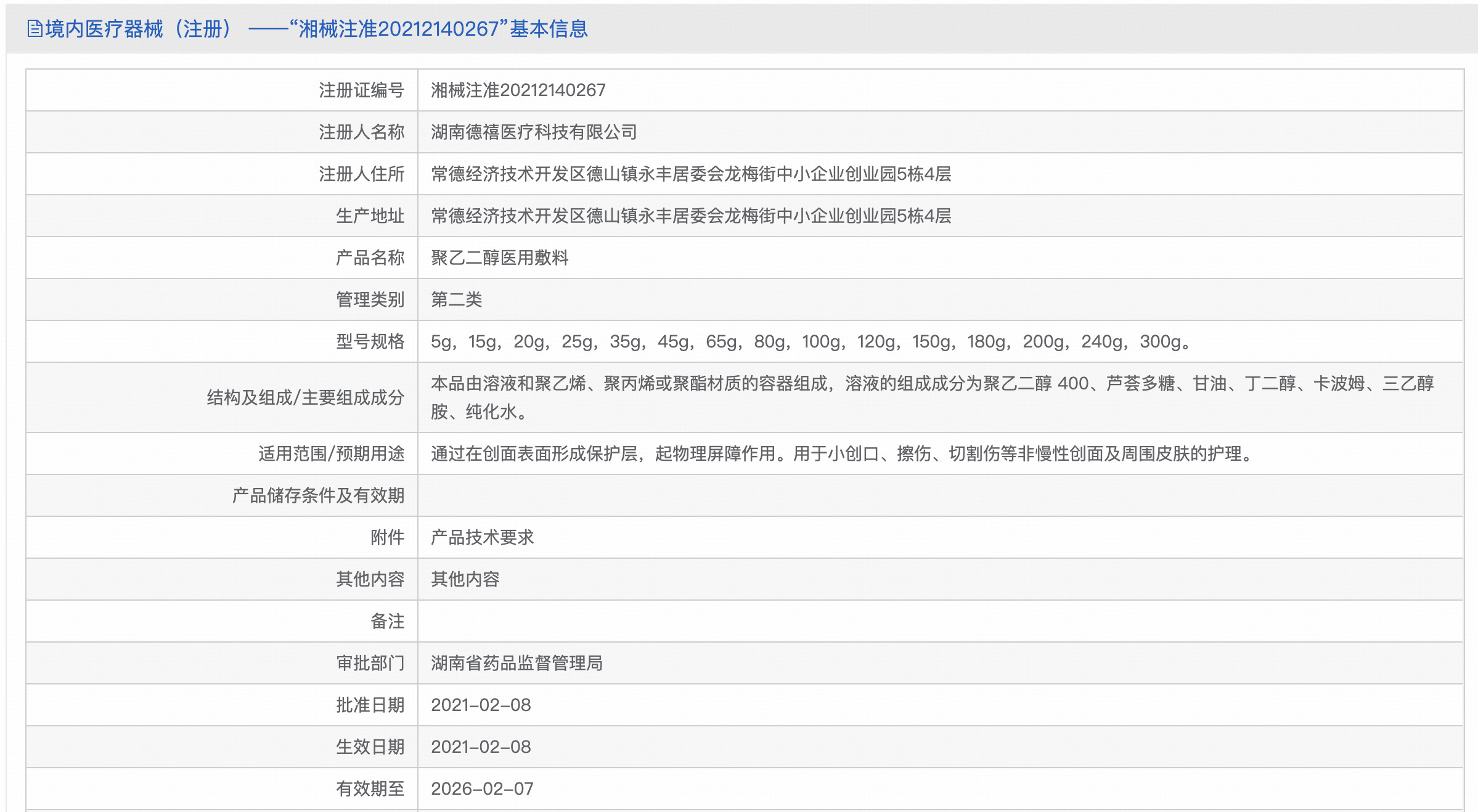This screenshot has height=812, width=1478.
Task: Click the 管理类别 value 第二类
Action: point(457,299)
